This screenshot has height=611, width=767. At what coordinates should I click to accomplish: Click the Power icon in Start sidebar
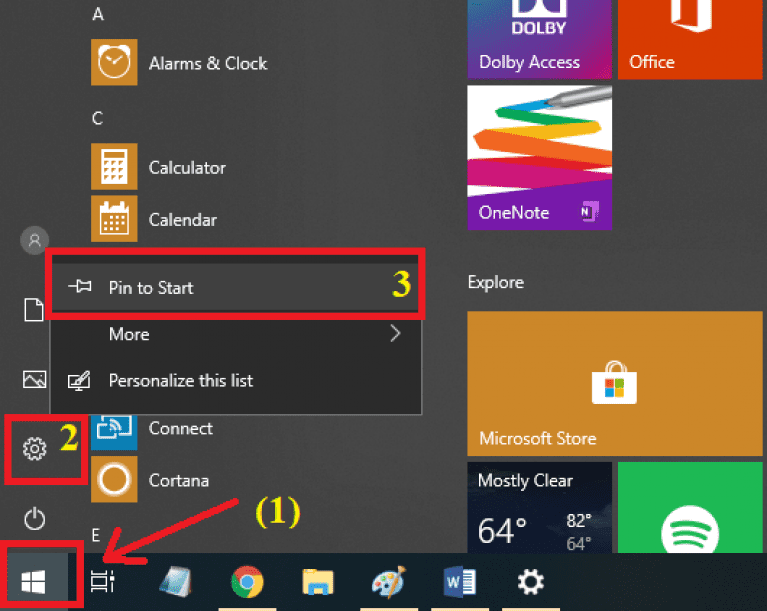[x=35, y=518]
